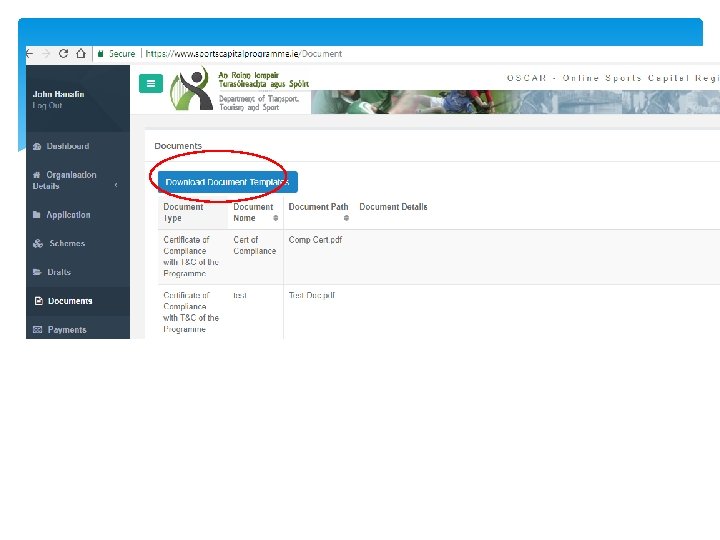This screenshot has width=720, height=540.
Task: Click the browser forward arrow
Action: 46,54
